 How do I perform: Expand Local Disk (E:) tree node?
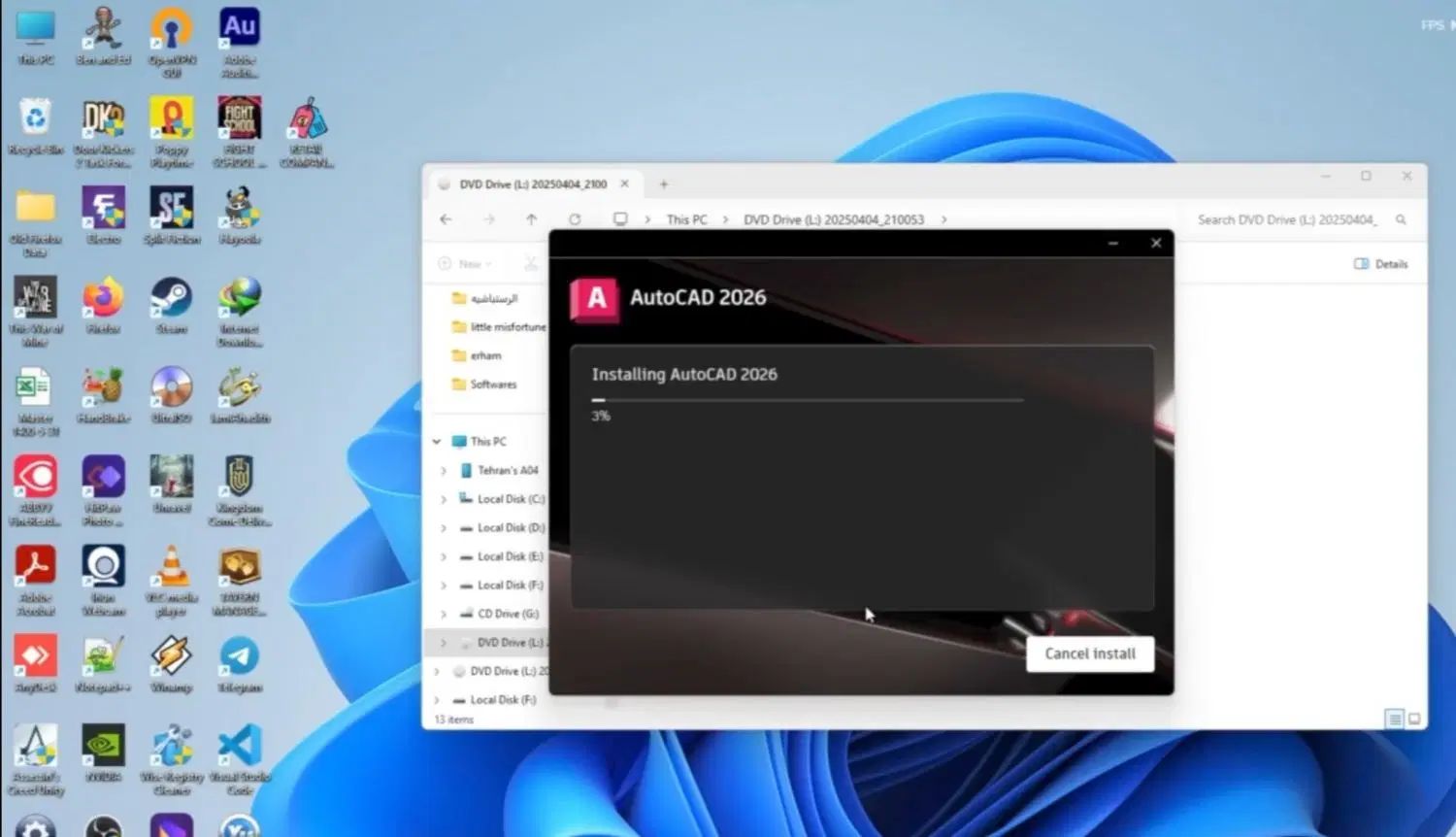pyautogui.click(x=444, y=556)
